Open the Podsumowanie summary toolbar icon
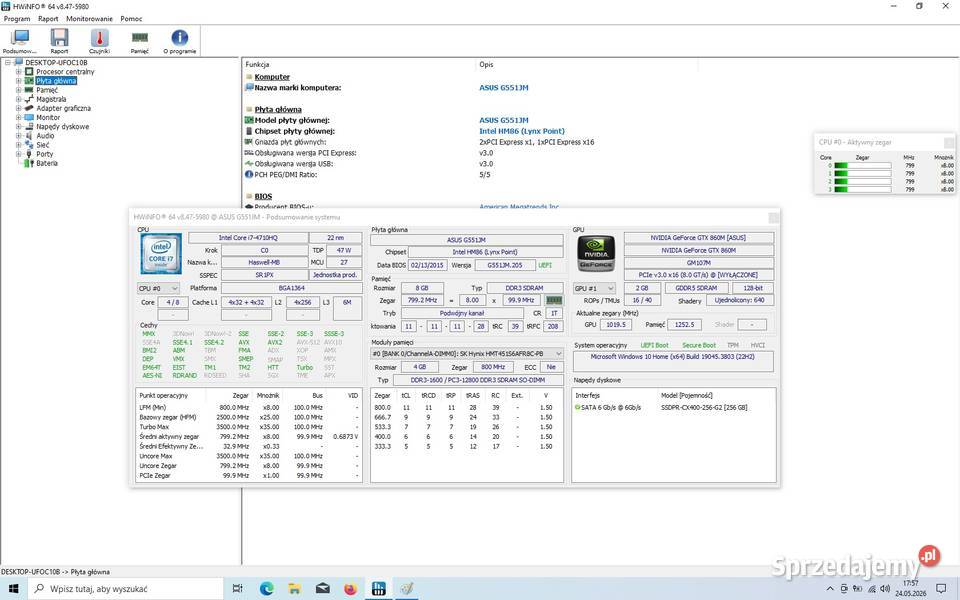 click(20, 42)
